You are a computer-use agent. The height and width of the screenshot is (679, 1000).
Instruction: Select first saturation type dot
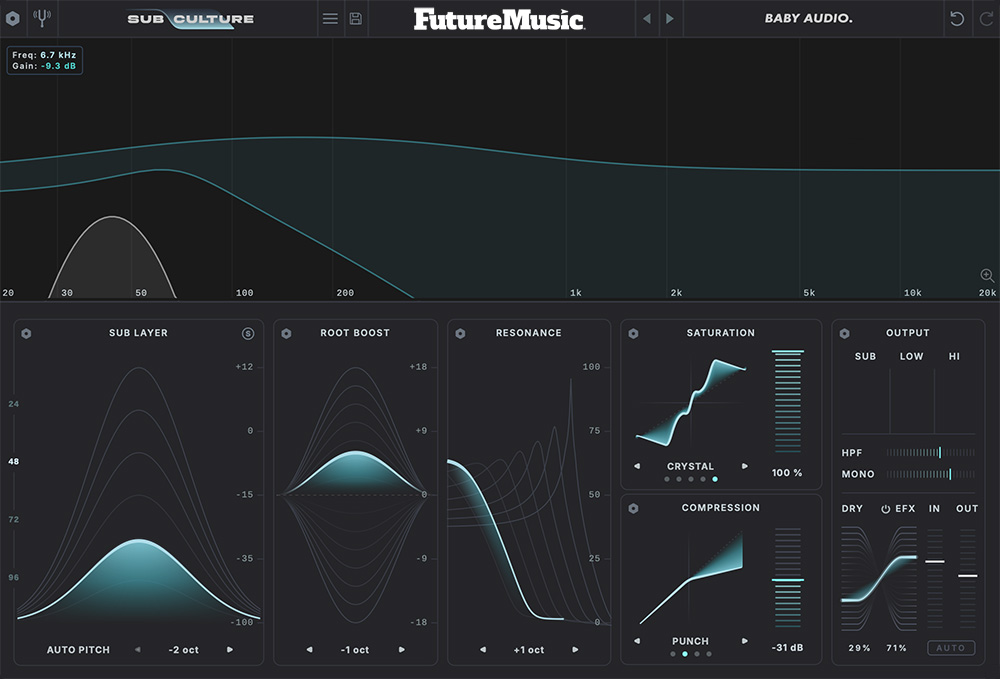coord(667,479)
